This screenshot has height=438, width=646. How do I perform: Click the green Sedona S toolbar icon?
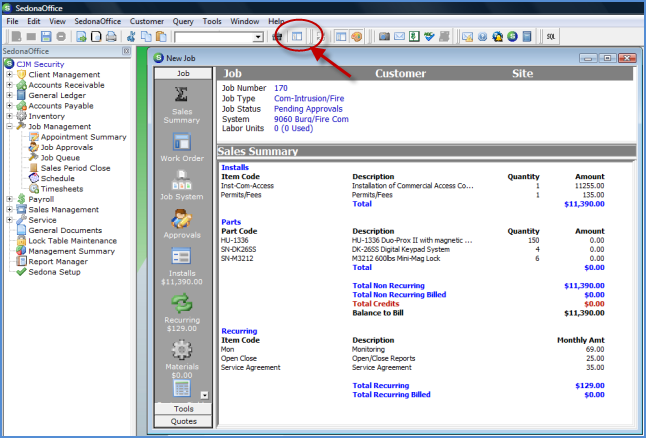512,37
